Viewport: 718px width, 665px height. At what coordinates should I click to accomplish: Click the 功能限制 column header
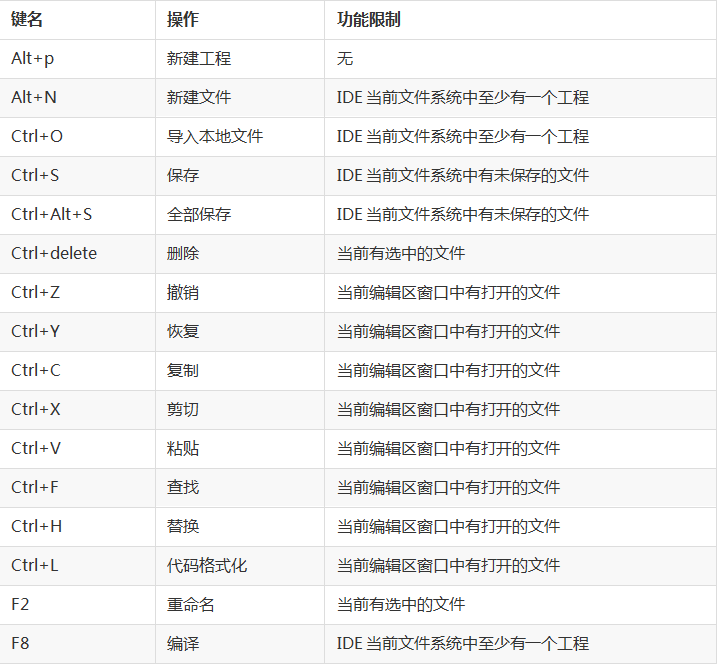pyautogui.click(x=520, y=20)
